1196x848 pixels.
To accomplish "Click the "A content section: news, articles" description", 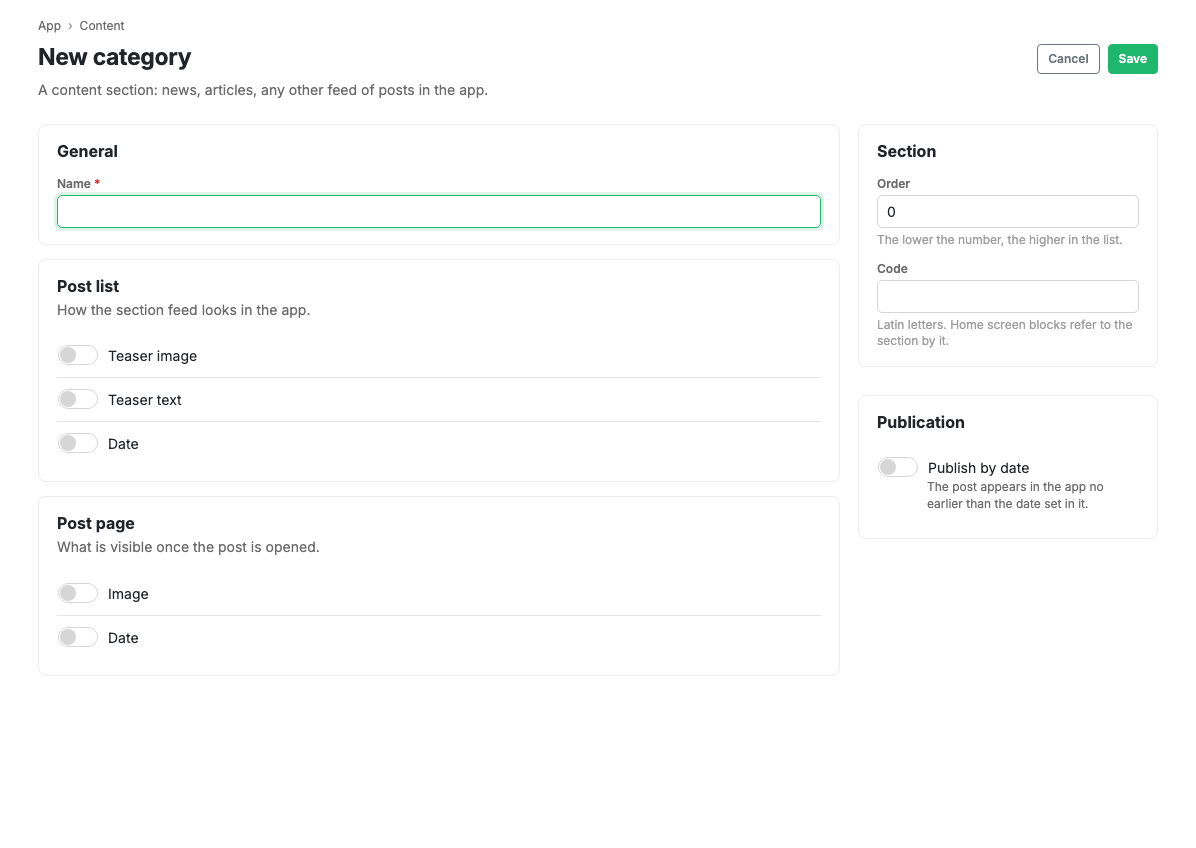I will click(x=263, y=90).
